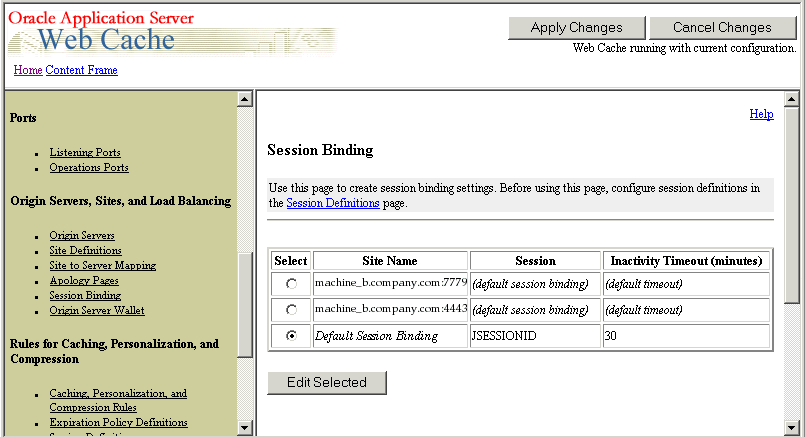Viewport: 805px width, 437px height.
Task: Click the navigation pane scrollbar thumb
Action: tap(245, 305)
